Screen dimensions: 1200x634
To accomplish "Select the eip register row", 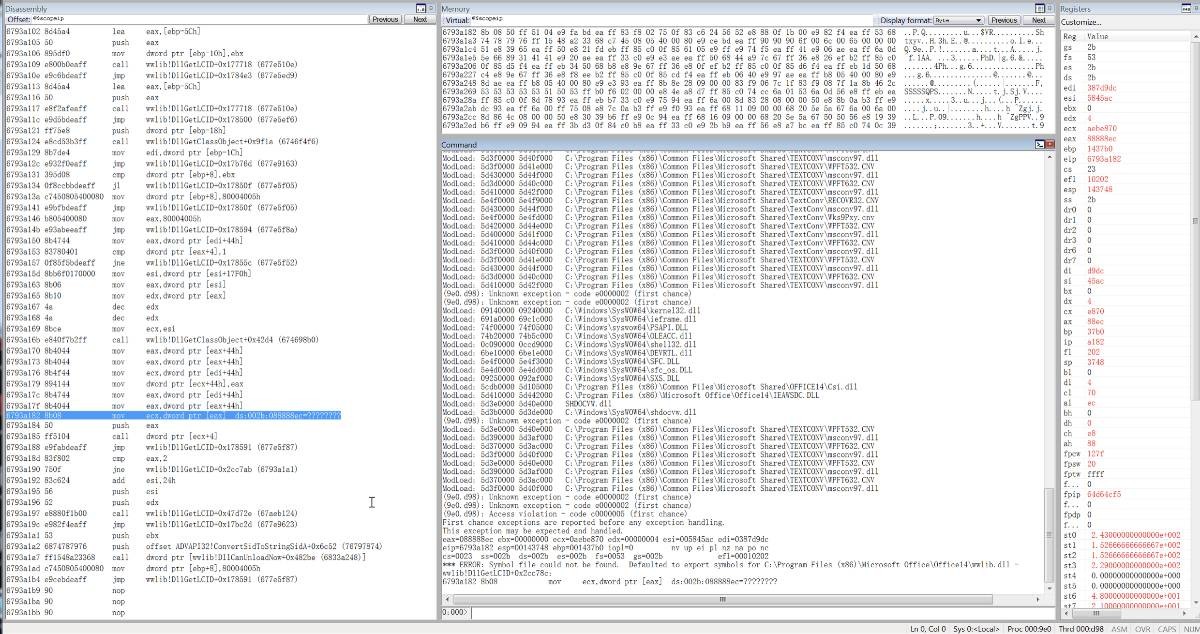I will click(1126, 160).
